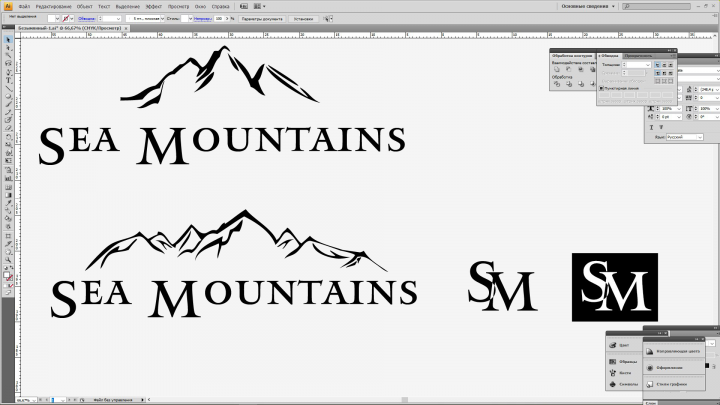Open the Объект menu

tap(84, 6)
